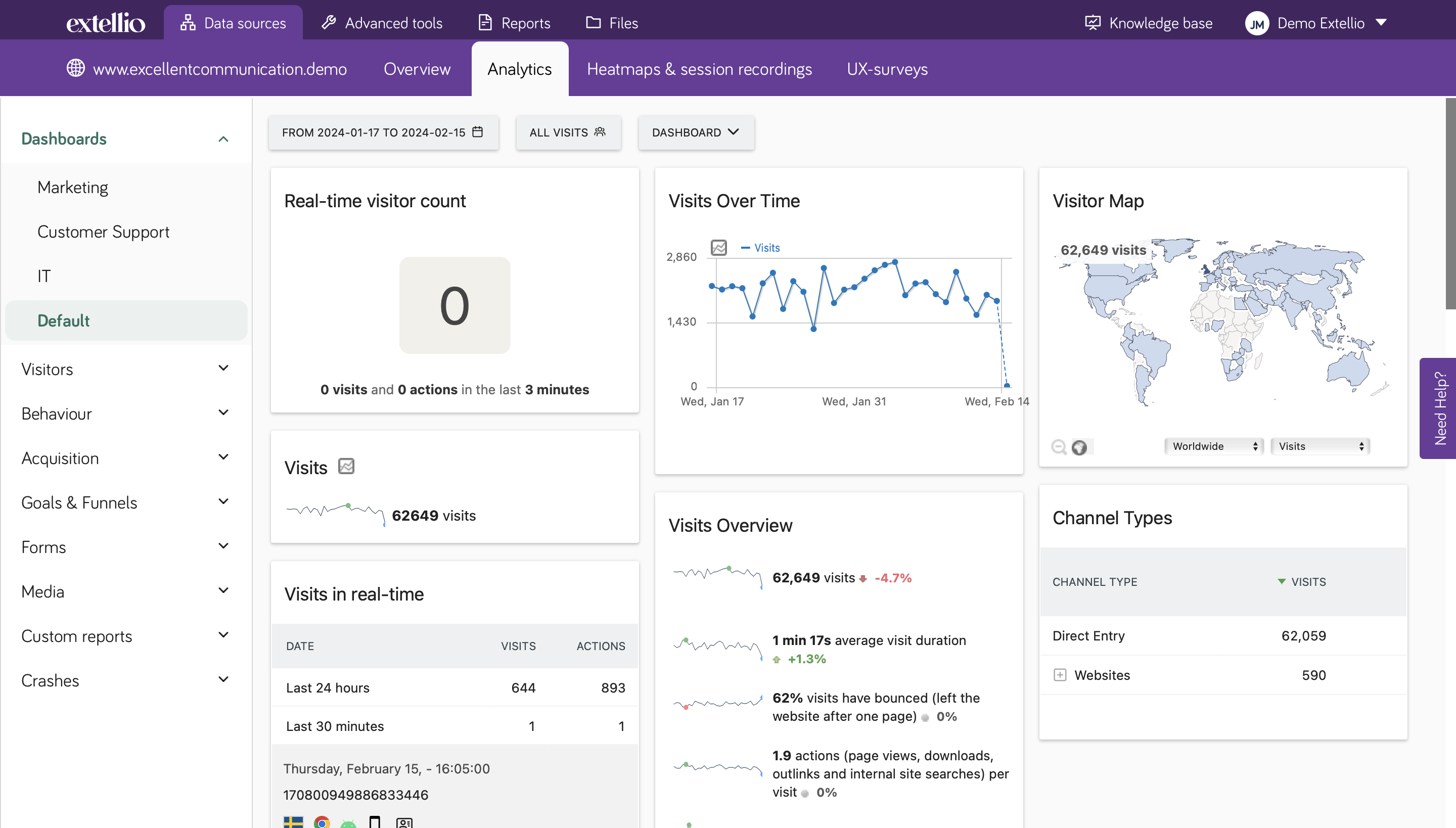Click the chart icon in Visits Over Time
This screenshot has height=828, width=1456.
coord(719,247)
